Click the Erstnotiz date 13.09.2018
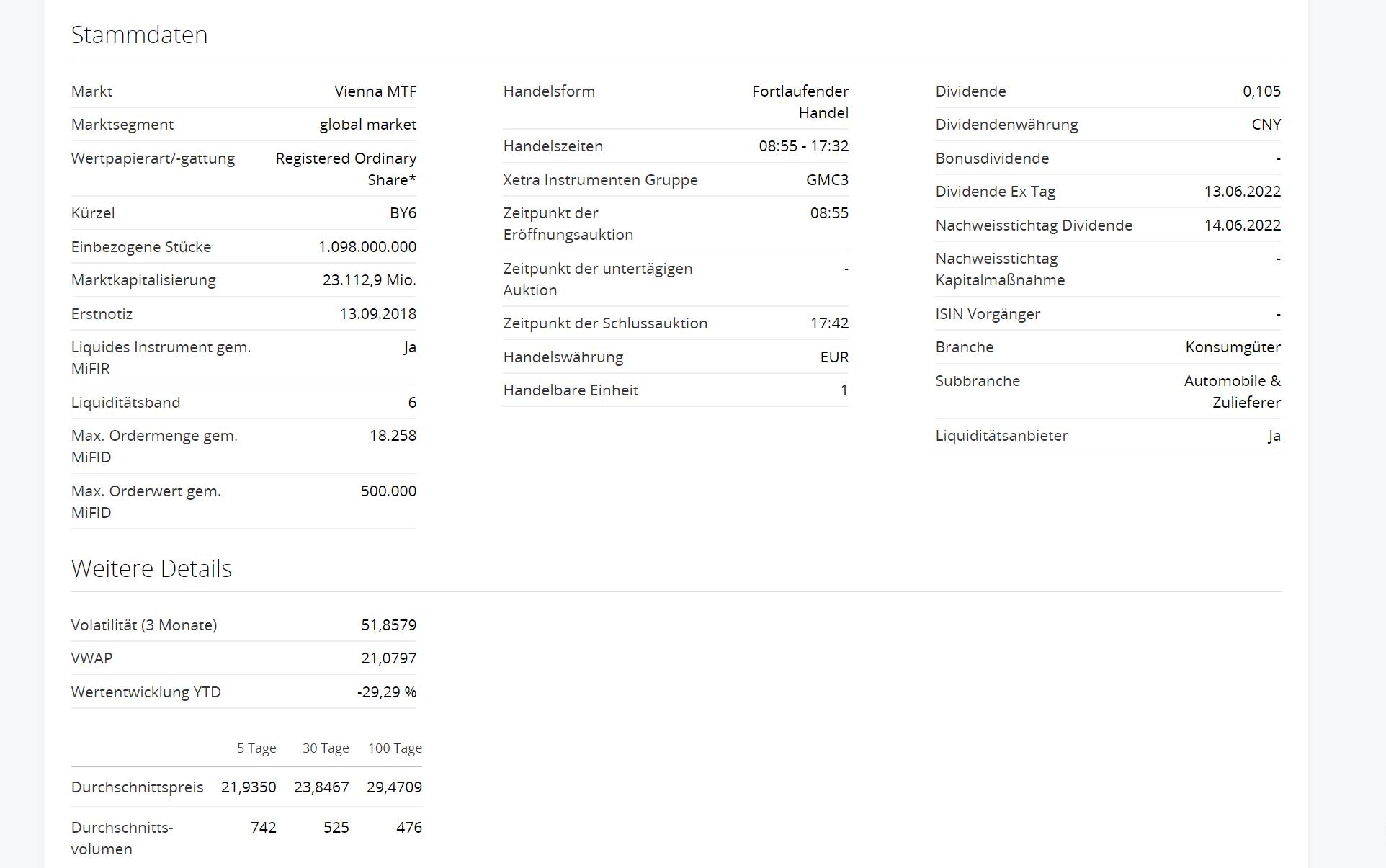The width and height of the screenshot is (1386, 868). 377,314
